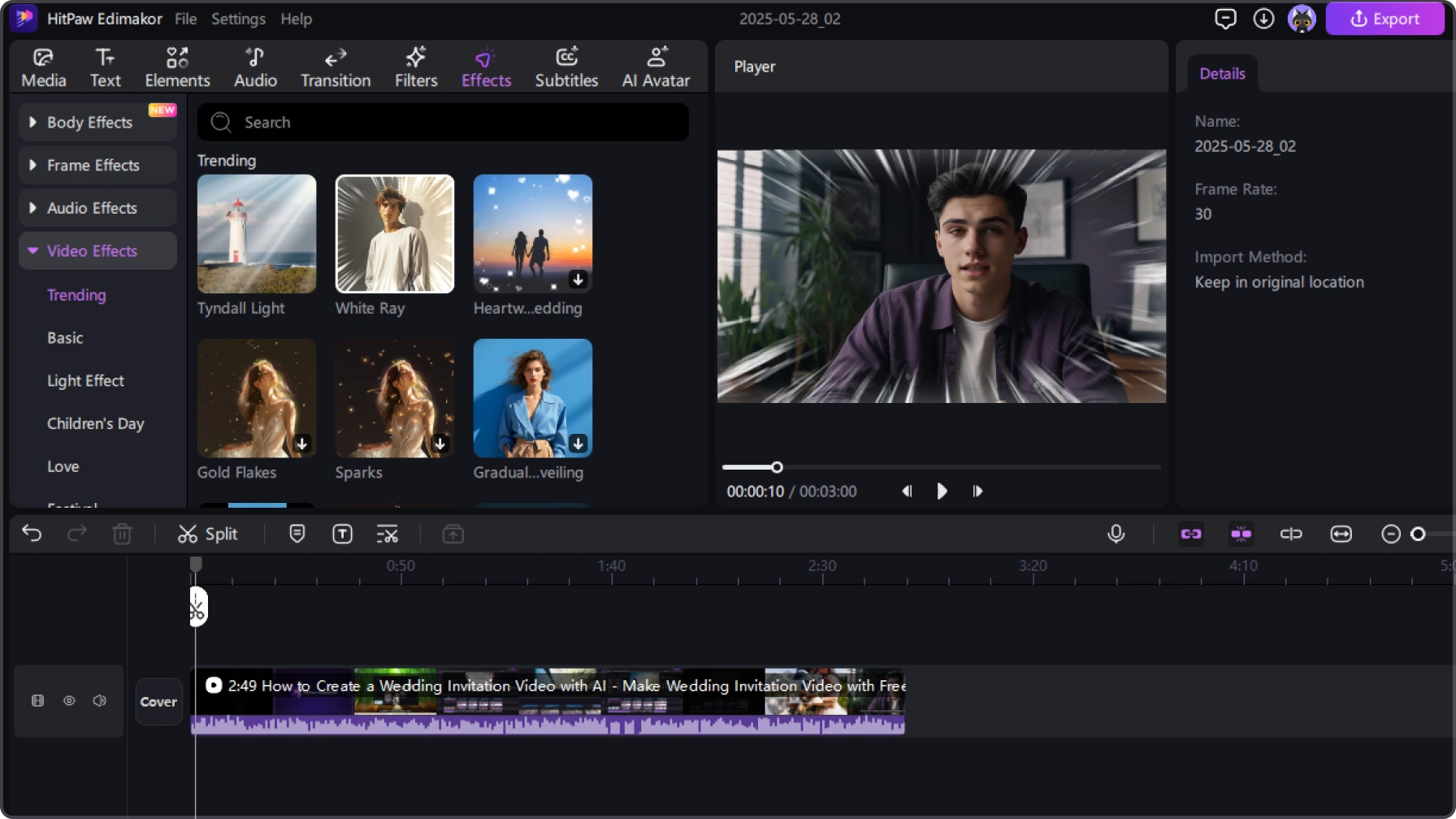Click the effects Search field

click(443, 122)
